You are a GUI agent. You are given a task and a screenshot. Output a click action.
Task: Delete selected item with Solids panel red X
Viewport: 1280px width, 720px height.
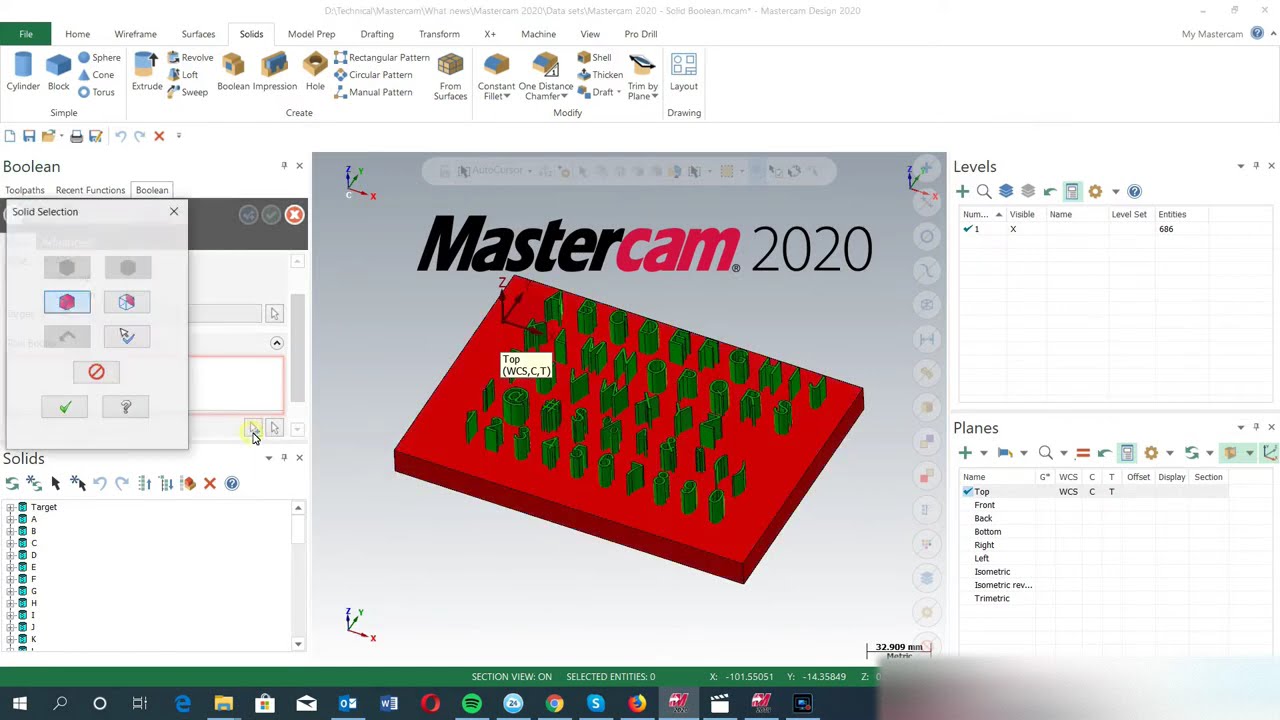(210, 484)
